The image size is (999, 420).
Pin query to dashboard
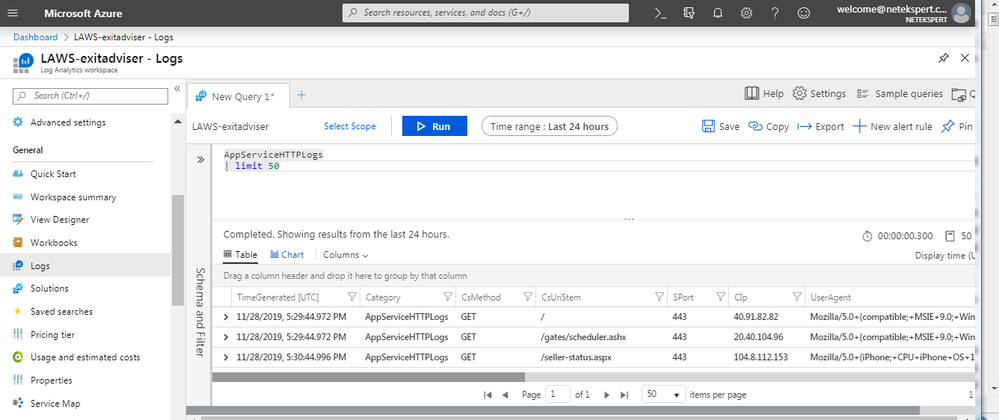tap(957, 126)
